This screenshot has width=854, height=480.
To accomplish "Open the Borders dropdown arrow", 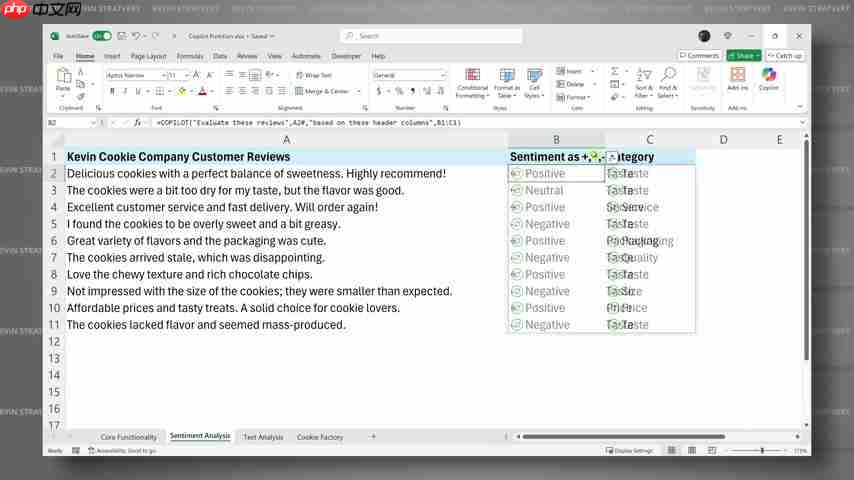I will [170, 92].
